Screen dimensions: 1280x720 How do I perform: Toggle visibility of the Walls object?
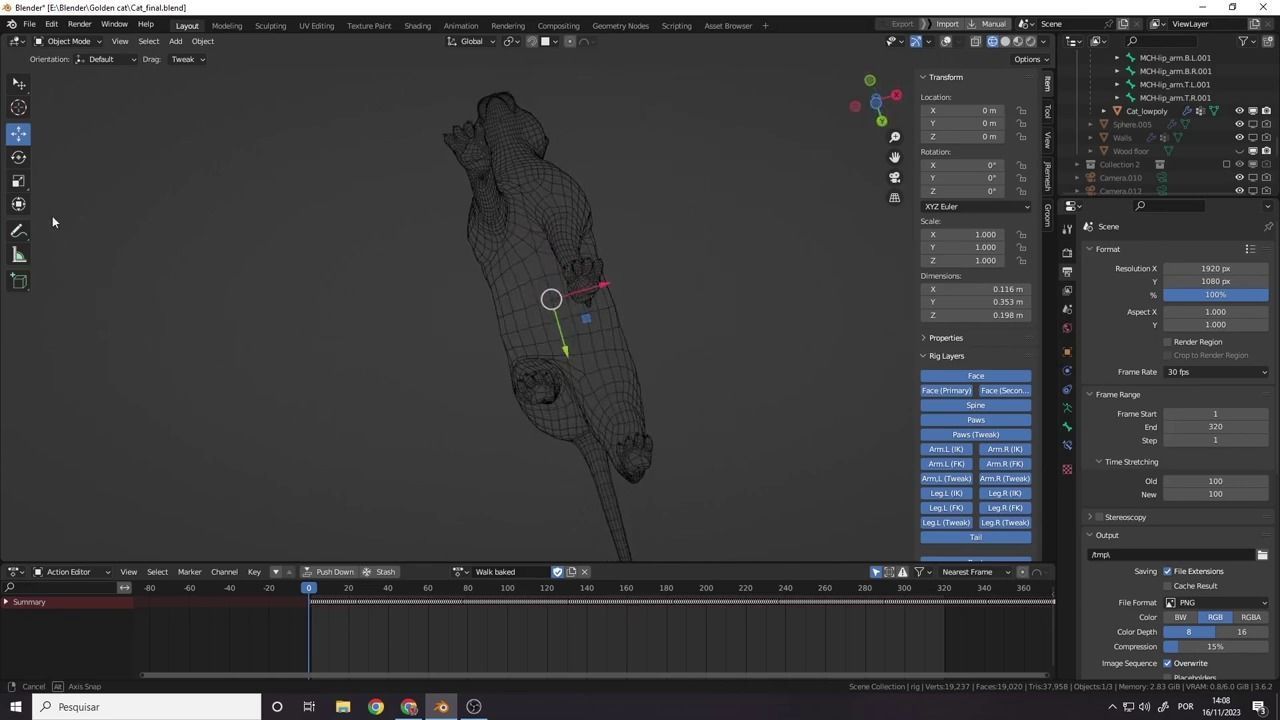[x=1240, y=138]
